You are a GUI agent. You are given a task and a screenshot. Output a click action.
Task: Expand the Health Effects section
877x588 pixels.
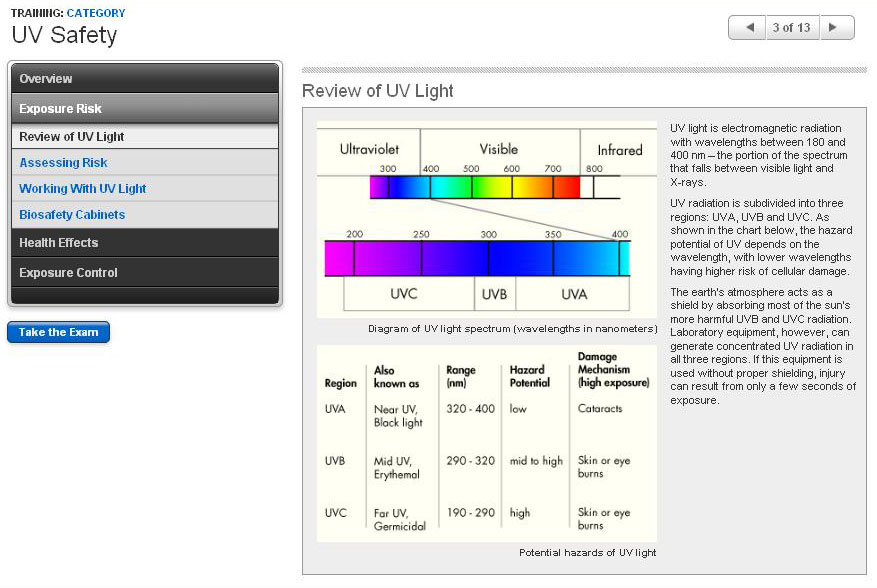pyautogui.click(x=145, y=242)
